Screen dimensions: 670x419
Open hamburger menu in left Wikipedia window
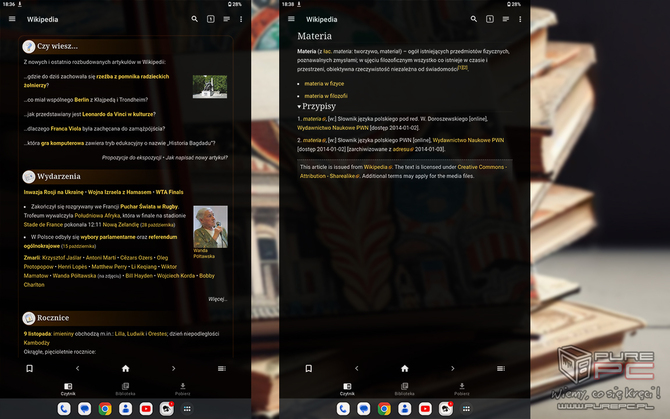point(12,19)
